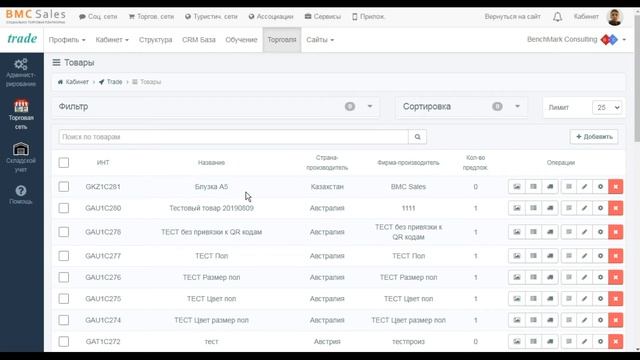Open Сервисы link in top bar
Image resolution: width=640 pixels, height=360 pixels.
point(322,17)
